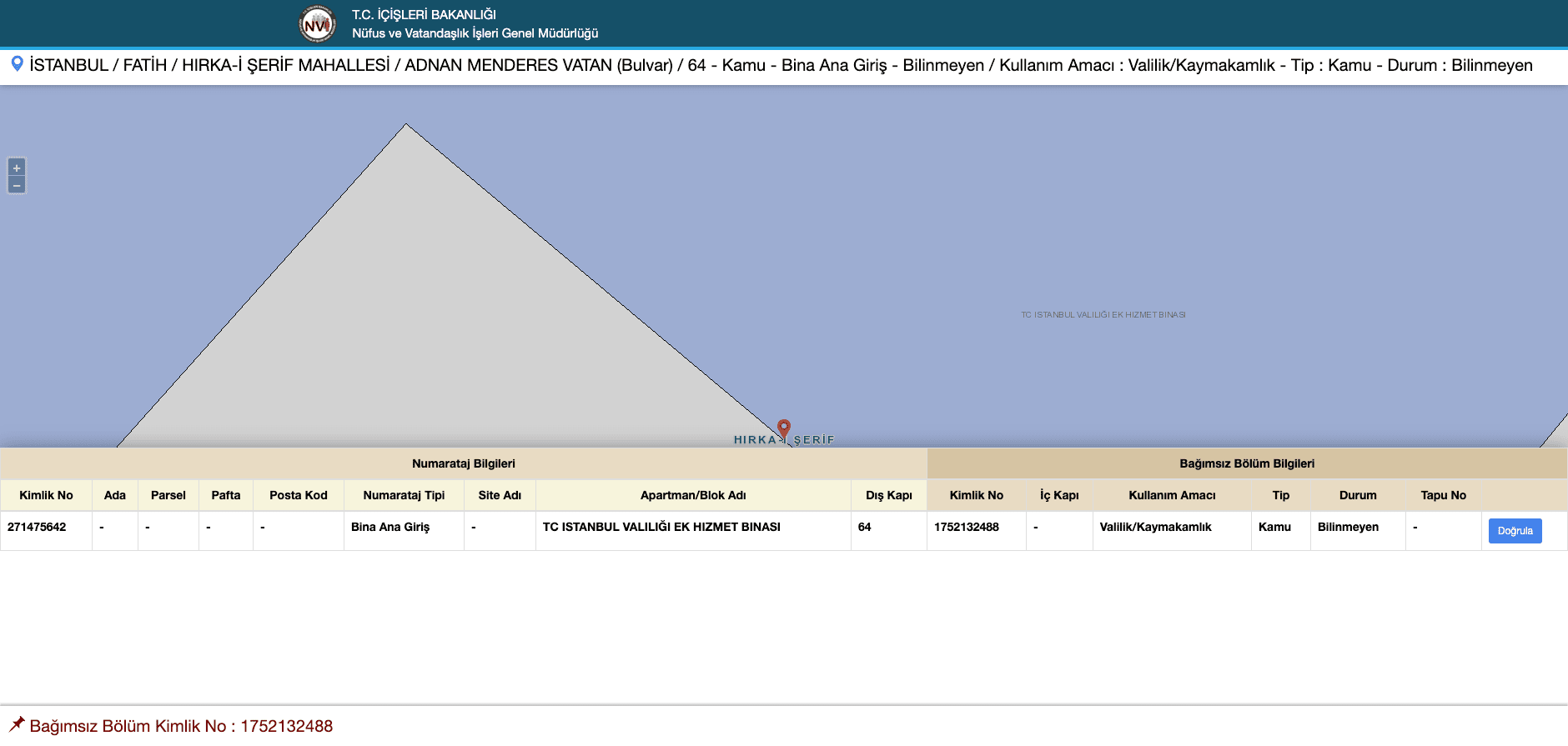This screenshot has width=1568, height=746.
Task: Click the red location marker on map
Action: [783, 428]
